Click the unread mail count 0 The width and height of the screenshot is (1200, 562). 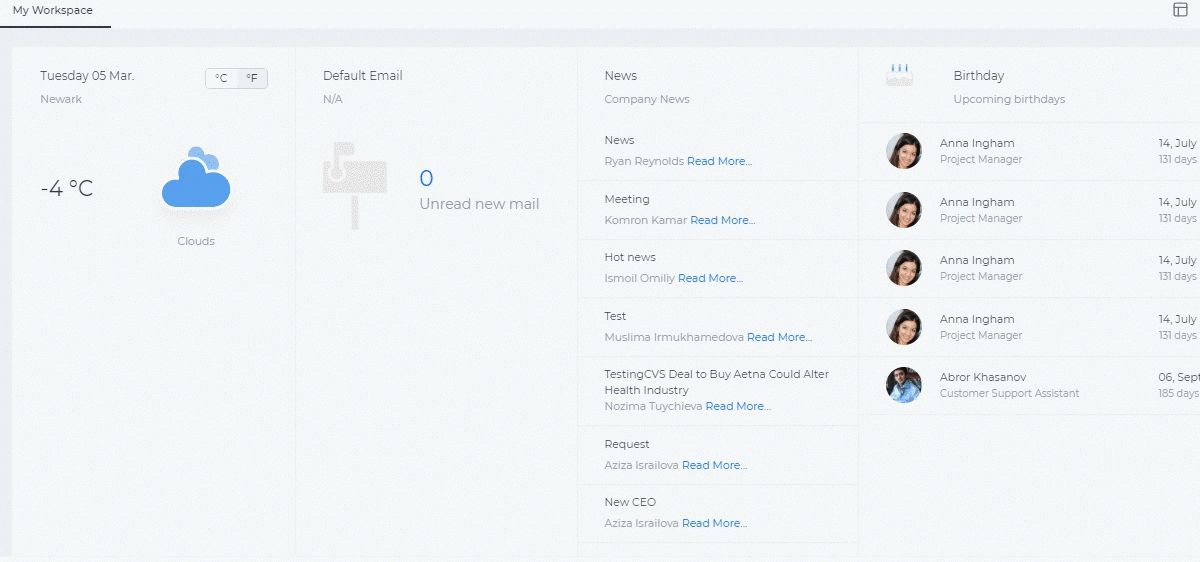426,179
